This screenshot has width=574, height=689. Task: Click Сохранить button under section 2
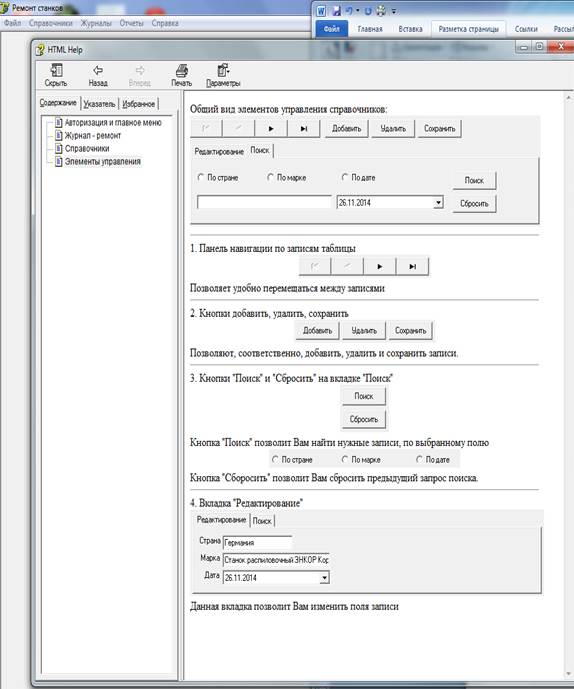click(411, 330)
